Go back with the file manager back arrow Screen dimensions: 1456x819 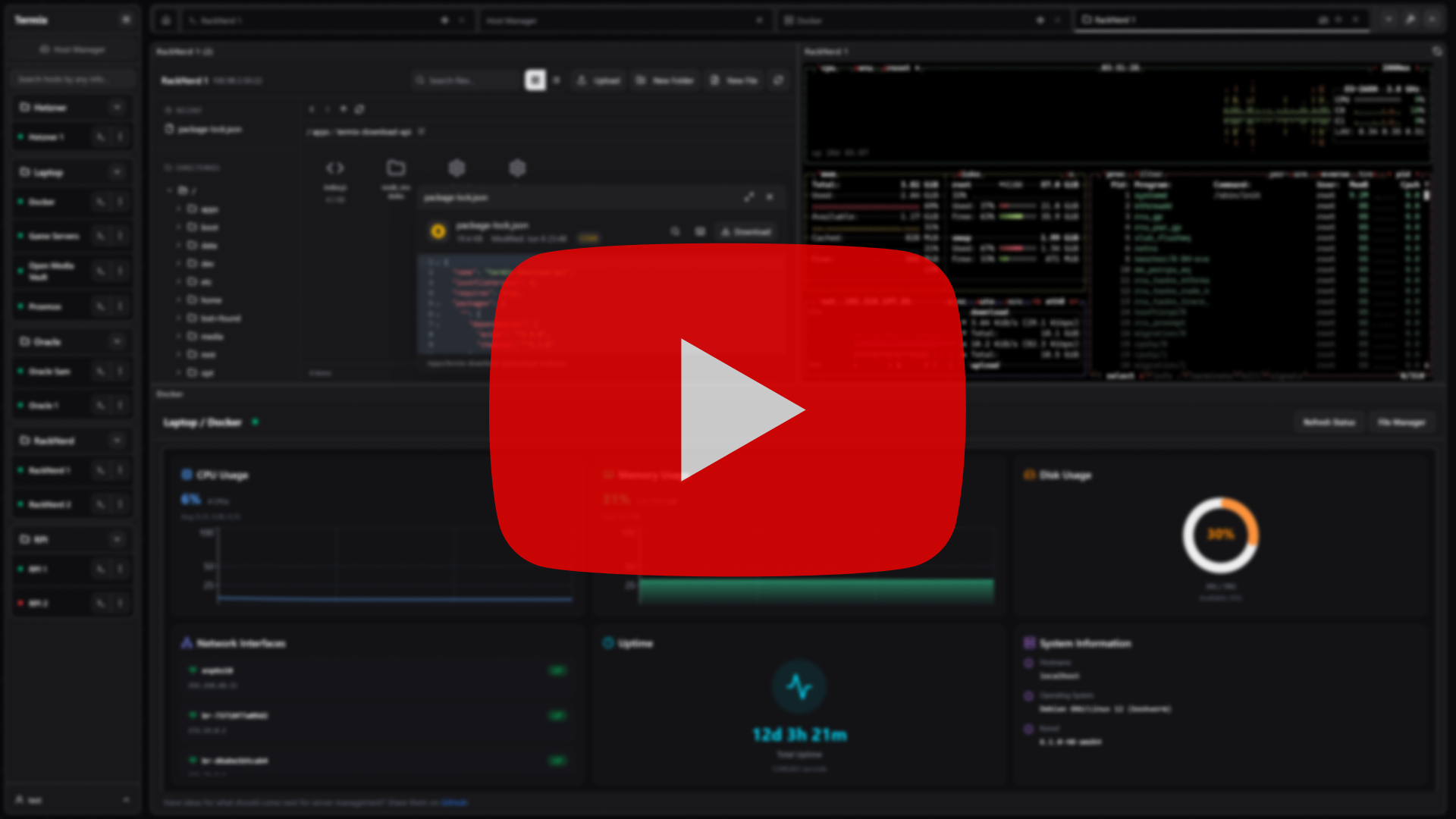click(x=312, y=109)
